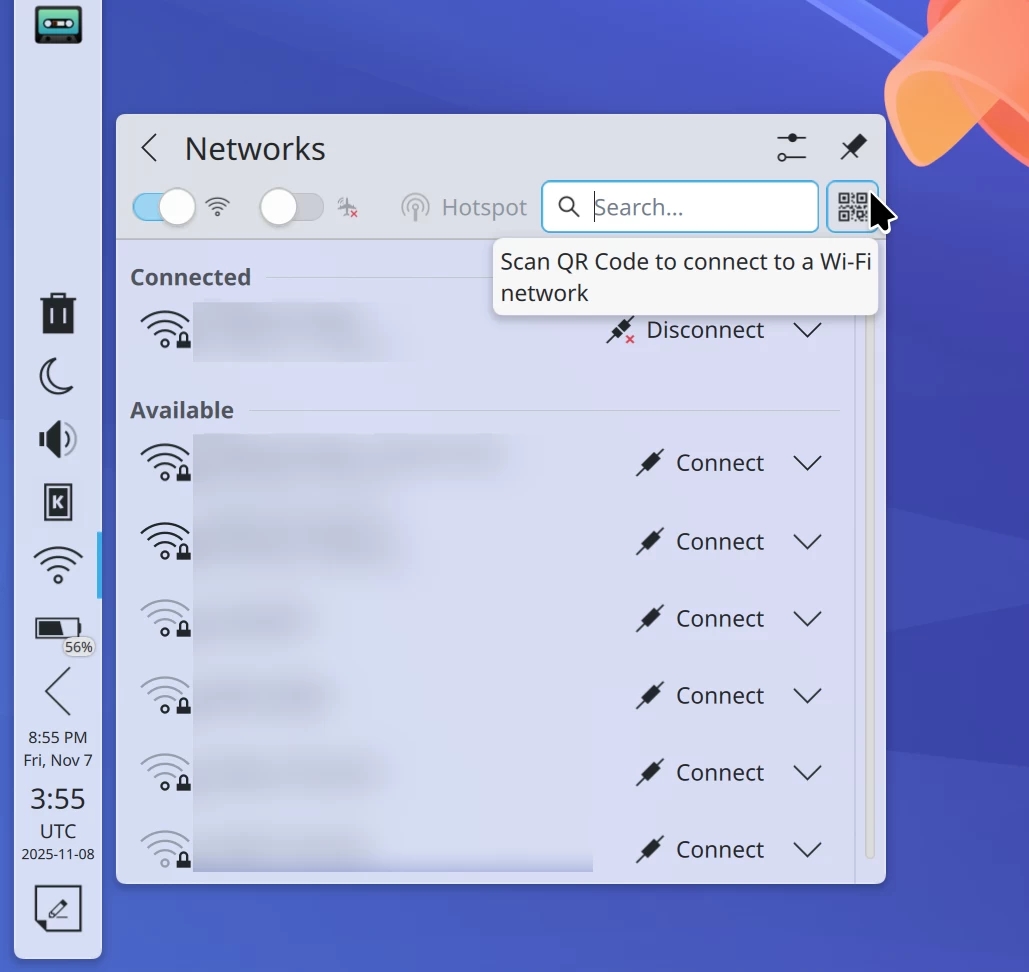Click the battery icon showing 56%
1029x972 pixels.
(57, 628)
